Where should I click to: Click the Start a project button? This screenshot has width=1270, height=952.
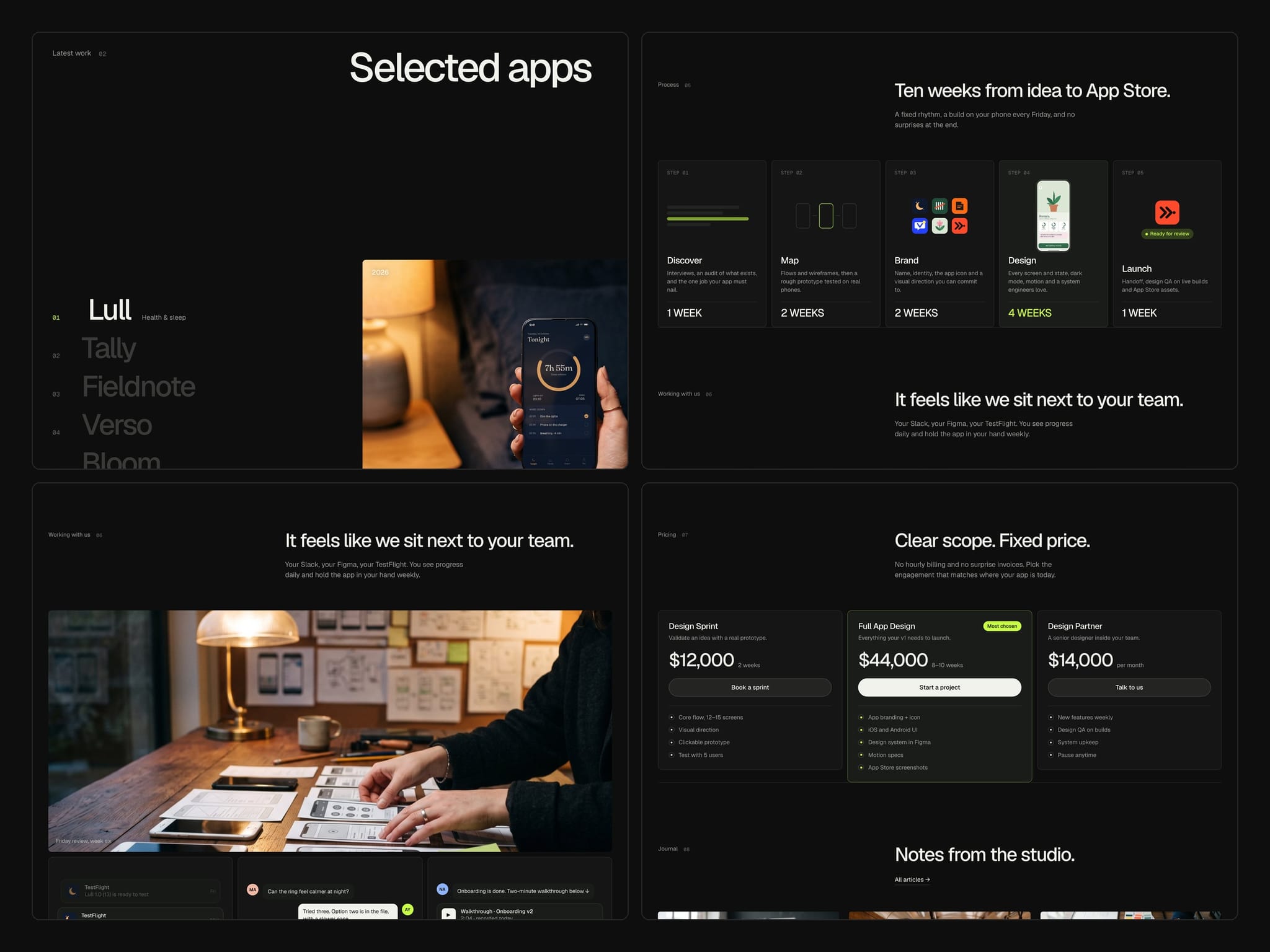(x=939, y=687)
